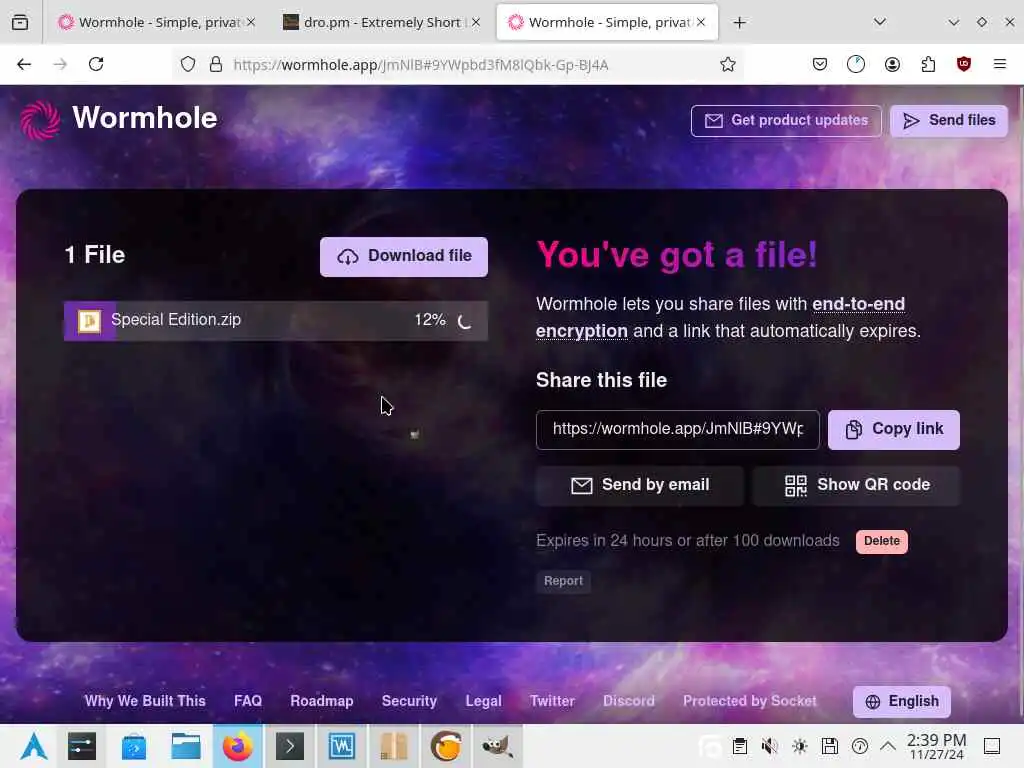
Task: Click Send by email button
Action: coord(639,485)
